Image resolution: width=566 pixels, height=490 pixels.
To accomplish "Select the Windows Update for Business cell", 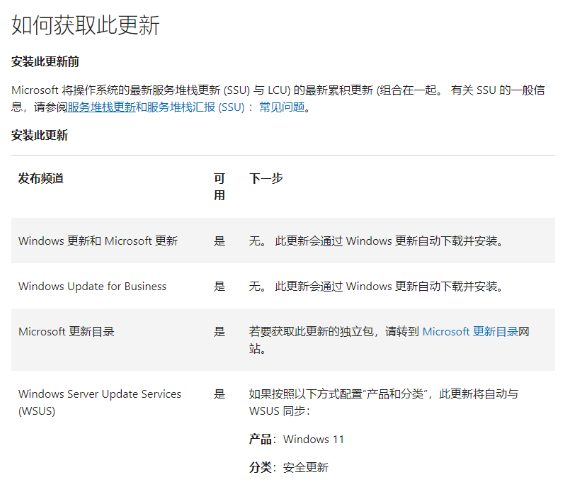I will (x=92, y=286).
